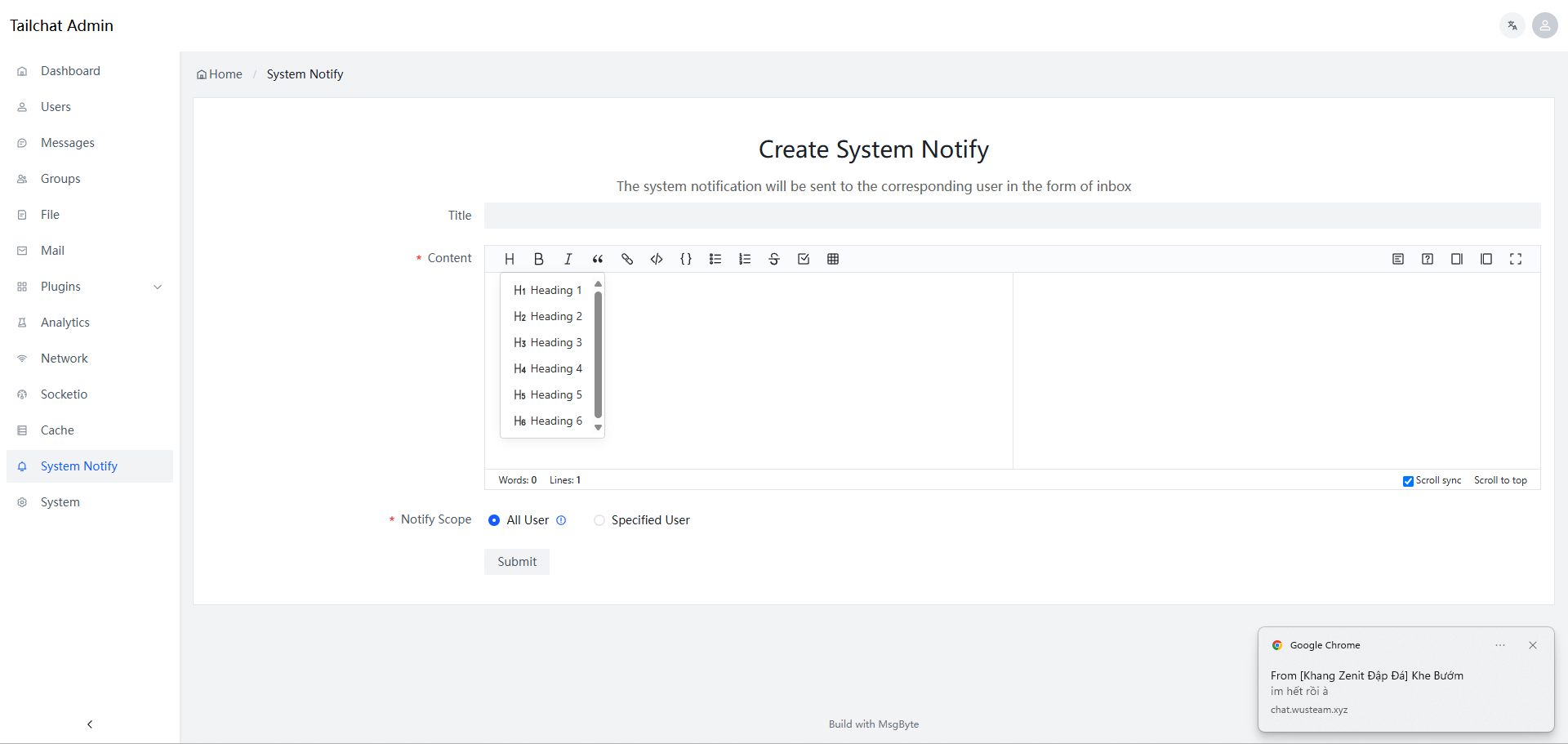
Task: Select Heading 3 from the heading list
Action: tap(555, 342)
